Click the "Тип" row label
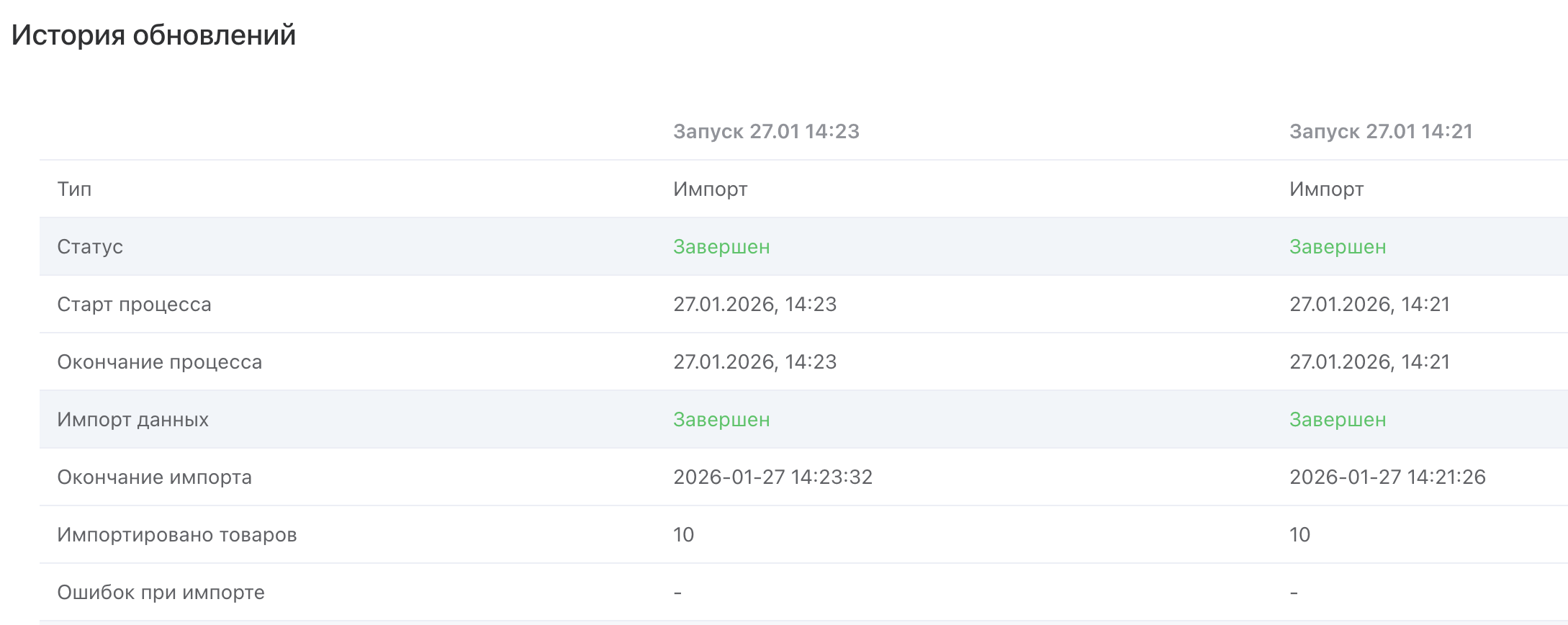Screen dimensions: 1568x625 (x=74, y=189)
